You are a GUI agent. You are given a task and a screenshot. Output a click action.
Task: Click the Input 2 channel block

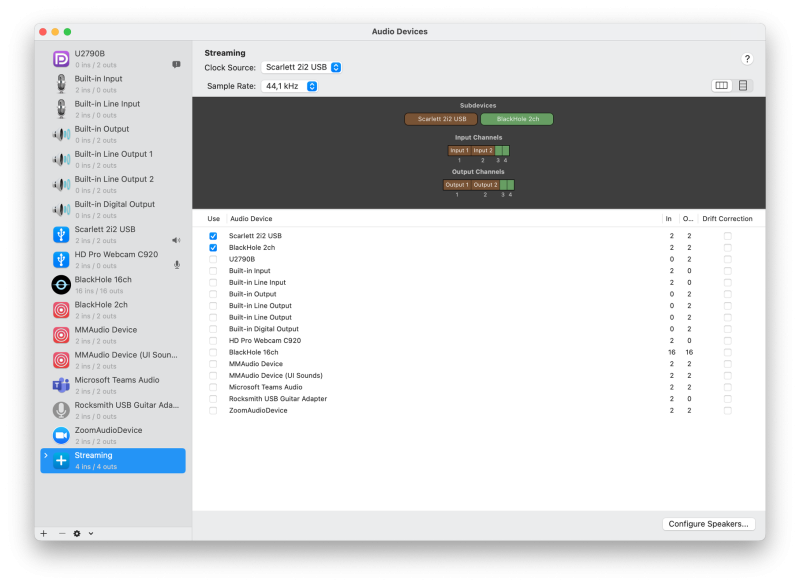pyautogui.click(x=483, y=150)
